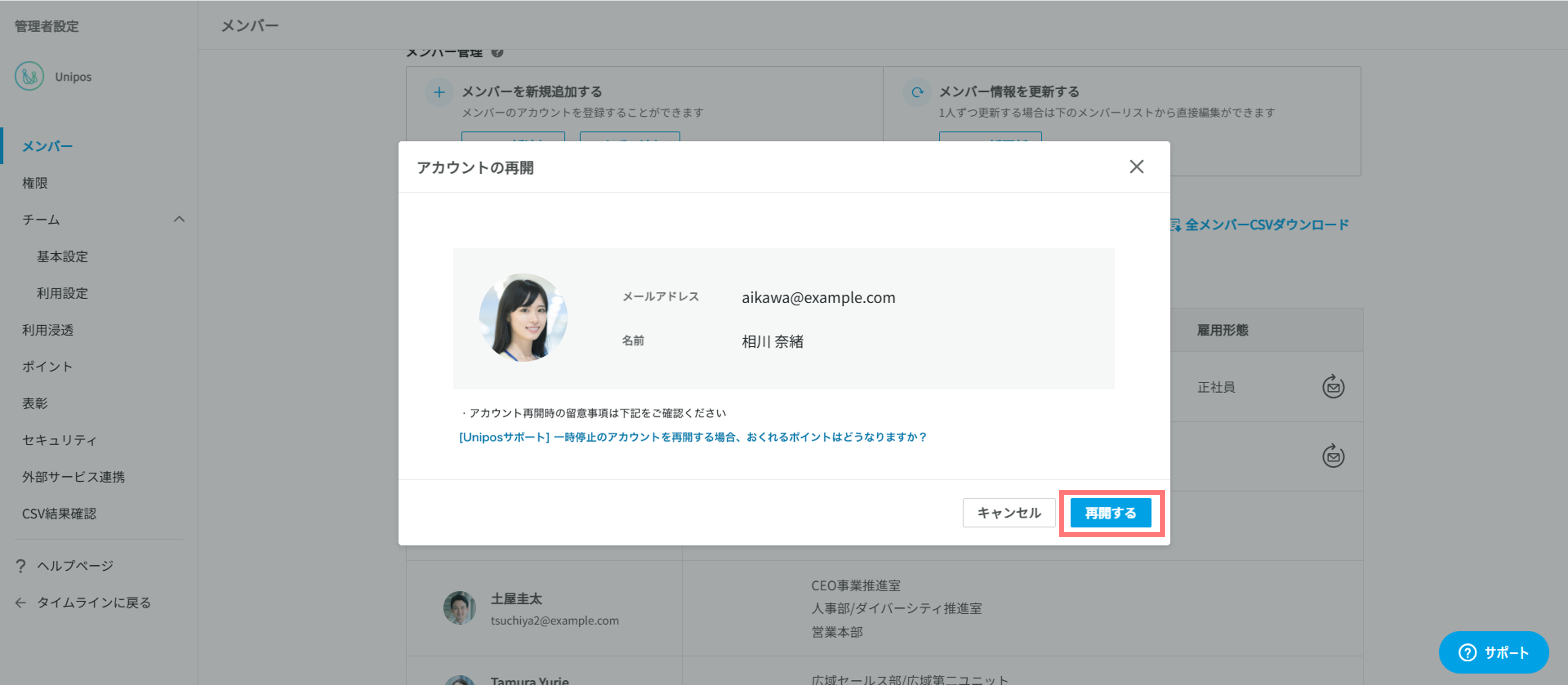
Task: Click the 再開する button in dialog
Action: [1110, 513]
